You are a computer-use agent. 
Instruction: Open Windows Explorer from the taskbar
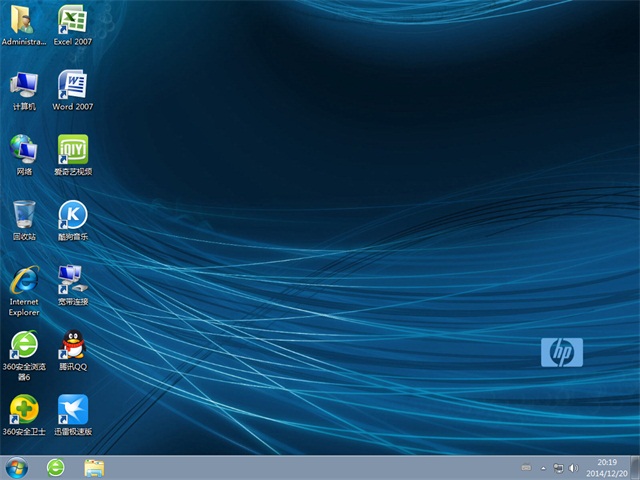tap(94, 467)
